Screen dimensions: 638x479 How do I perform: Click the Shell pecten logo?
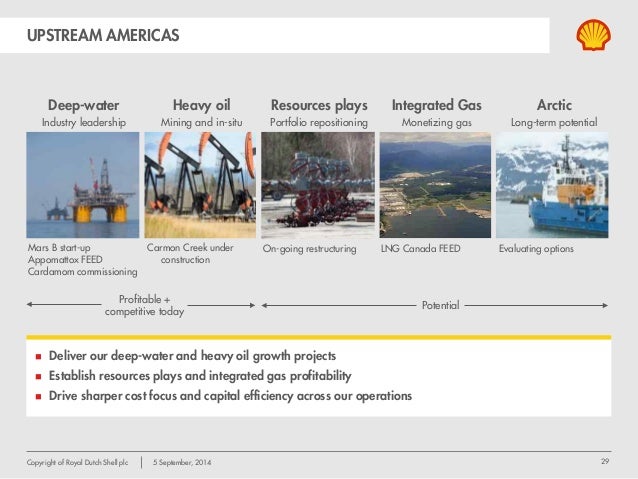tap(593, 35)
